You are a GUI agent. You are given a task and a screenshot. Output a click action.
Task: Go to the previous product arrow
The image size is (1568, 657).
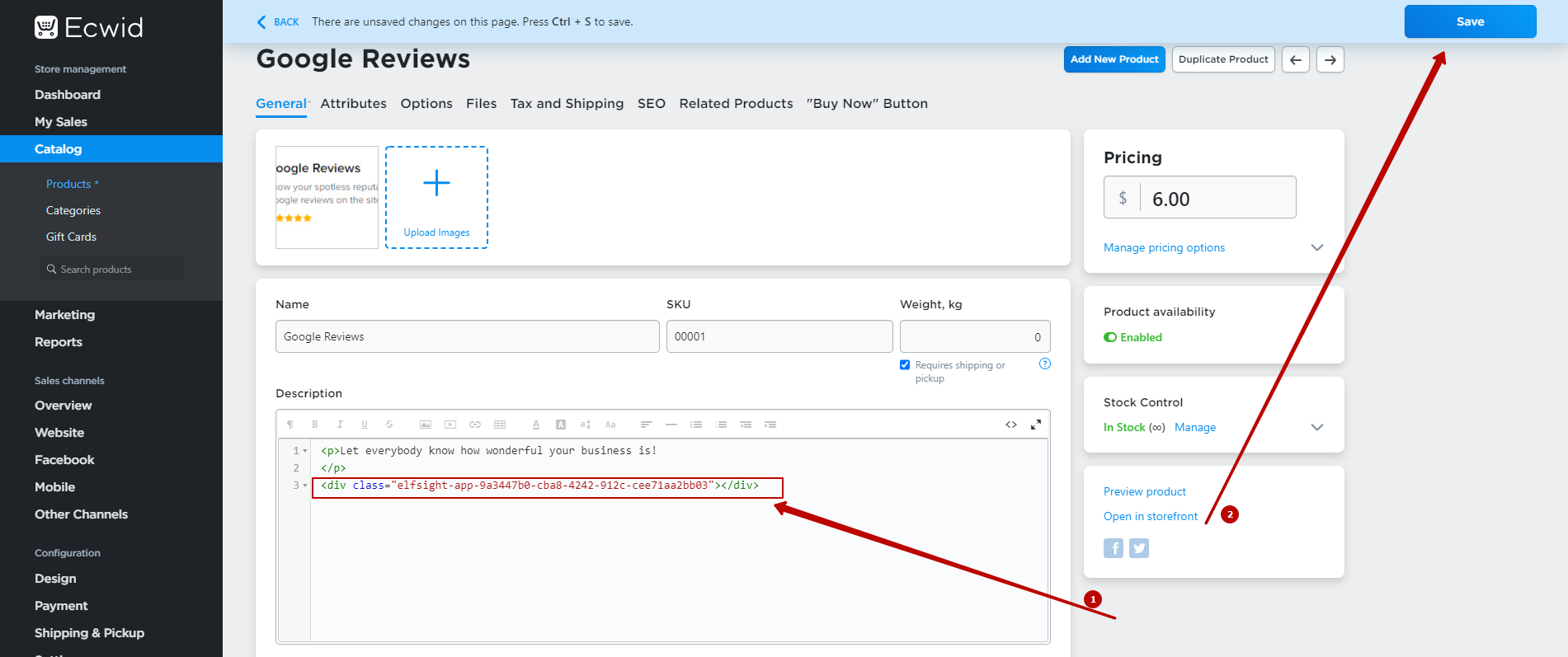[1296, 59]
